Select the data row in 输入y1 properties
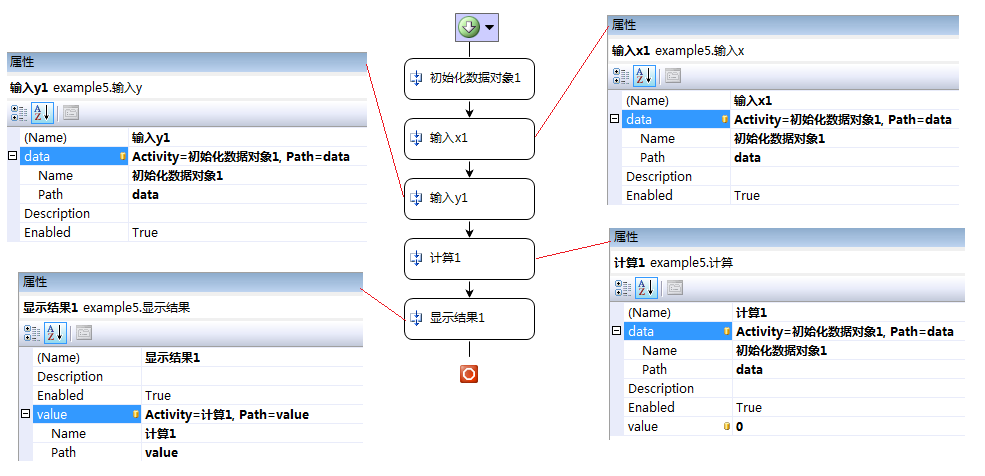Image resolution: width=985 pixels, height=476 pixels. pos(193,156)
